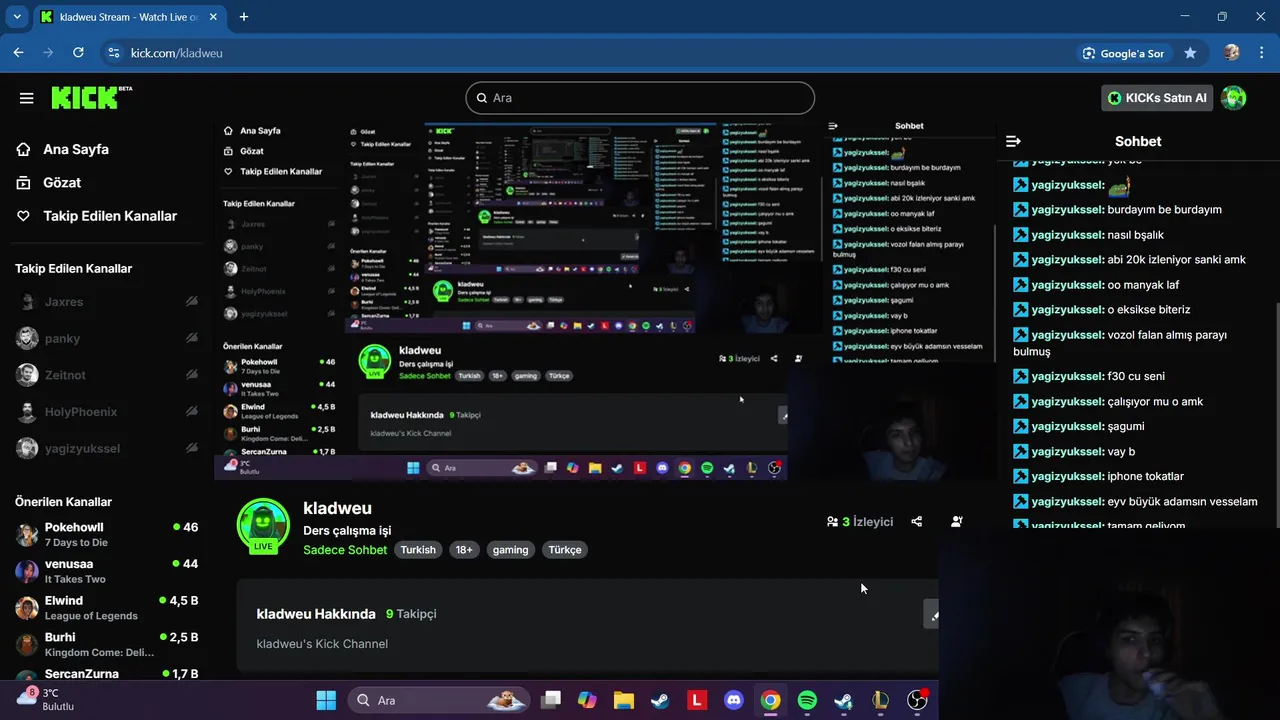Open File Explorer from the taskbar

click(x=623, y=700)
